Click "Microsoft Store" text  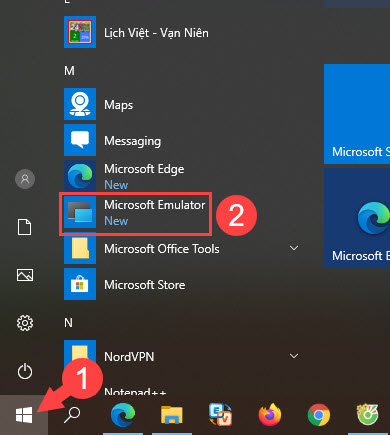coord(145,285)
